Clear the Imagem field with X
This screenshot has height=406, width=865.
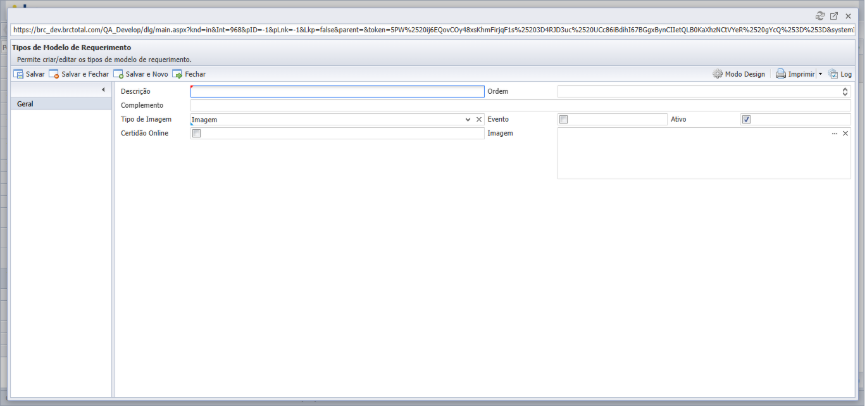click(845, 133)
